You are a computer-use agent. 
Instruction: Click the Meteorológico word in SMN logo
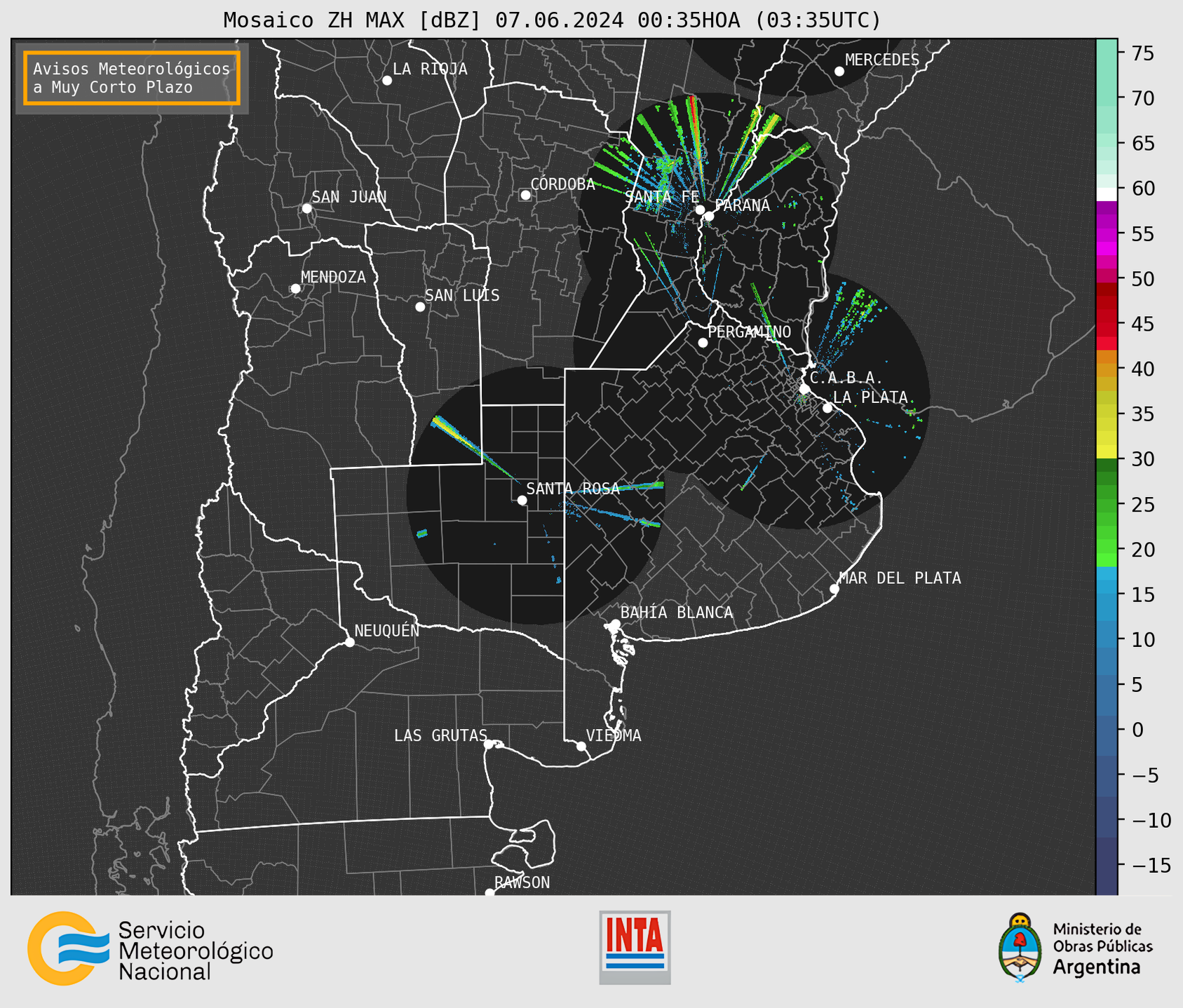coord(196,951)
